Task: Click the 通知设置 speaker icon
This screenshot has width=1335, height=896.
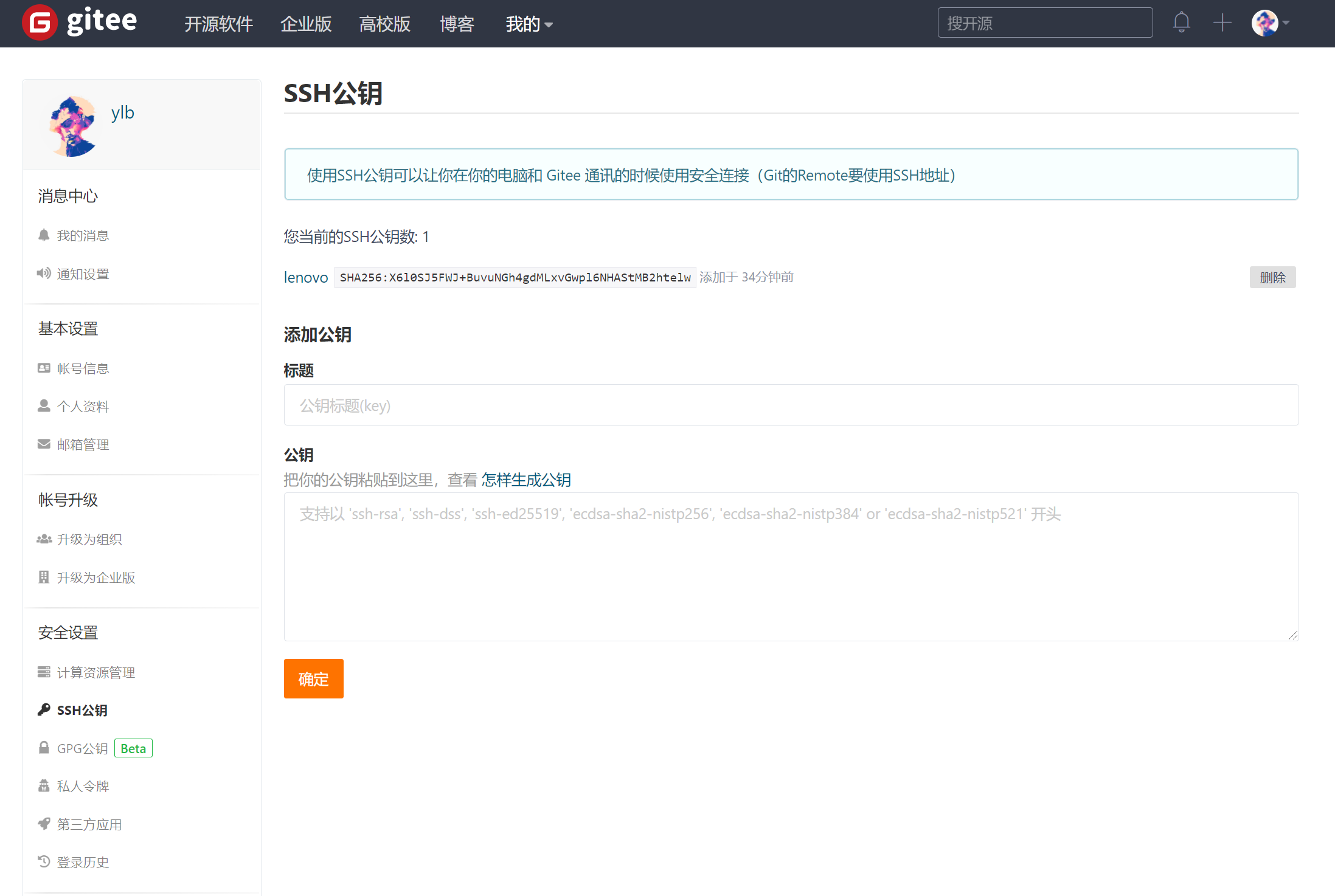Action: (x=43, y=273)
